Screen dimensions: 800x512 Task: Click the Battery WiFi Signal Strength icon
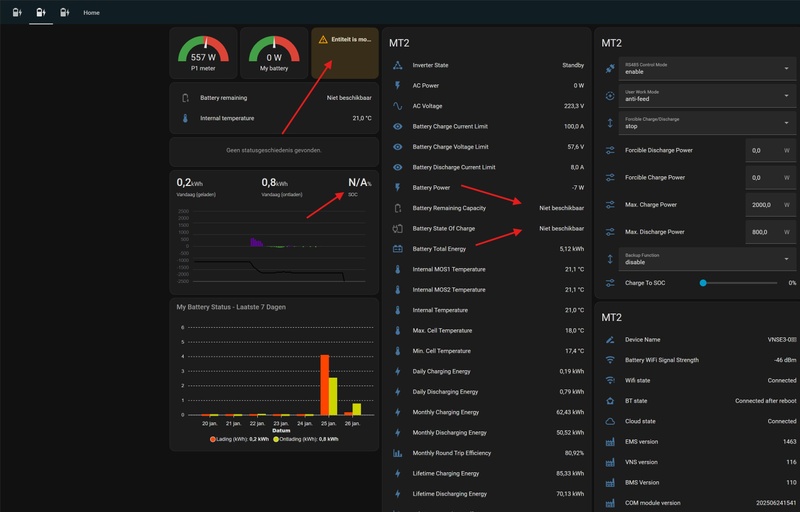tap(610, 360)
